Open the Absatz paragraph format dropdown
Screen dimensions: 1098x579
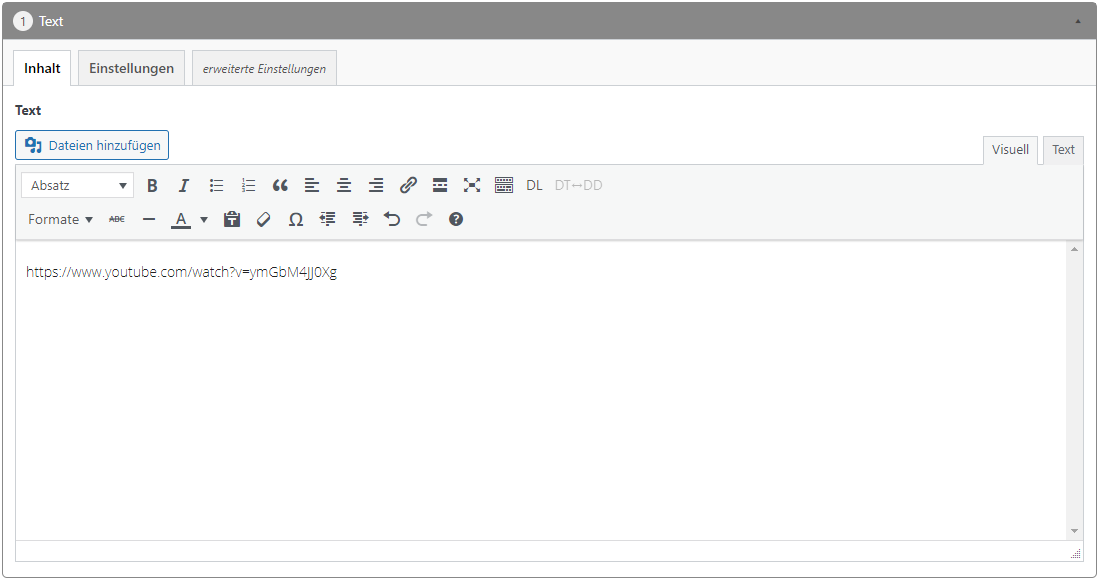pos(78,185)
